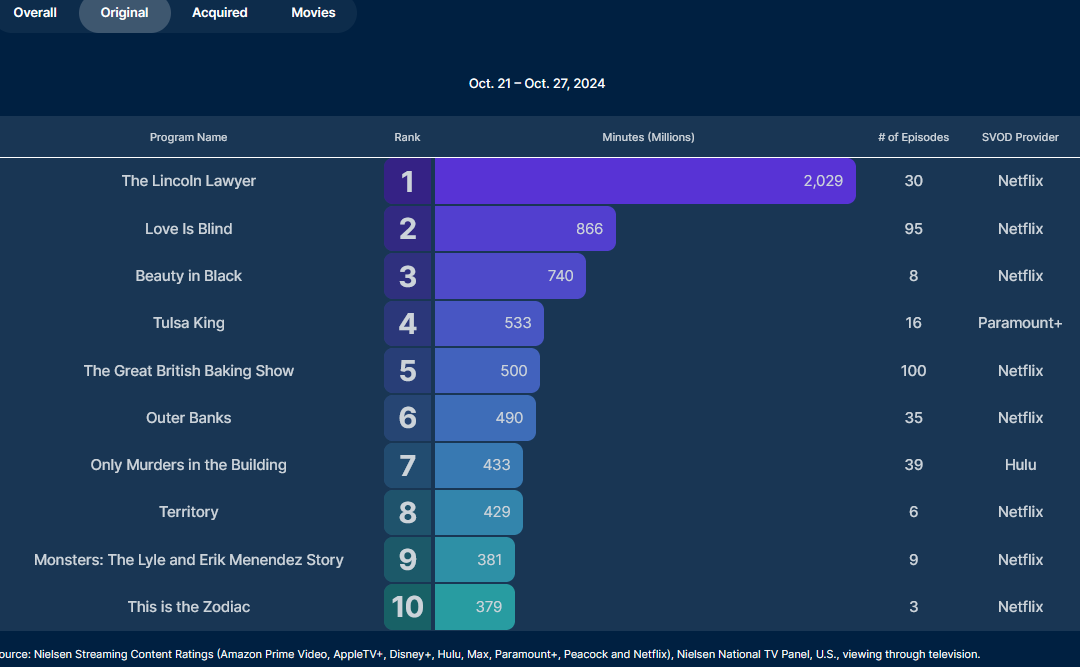Switch to the Overall tab

[35, 13]
